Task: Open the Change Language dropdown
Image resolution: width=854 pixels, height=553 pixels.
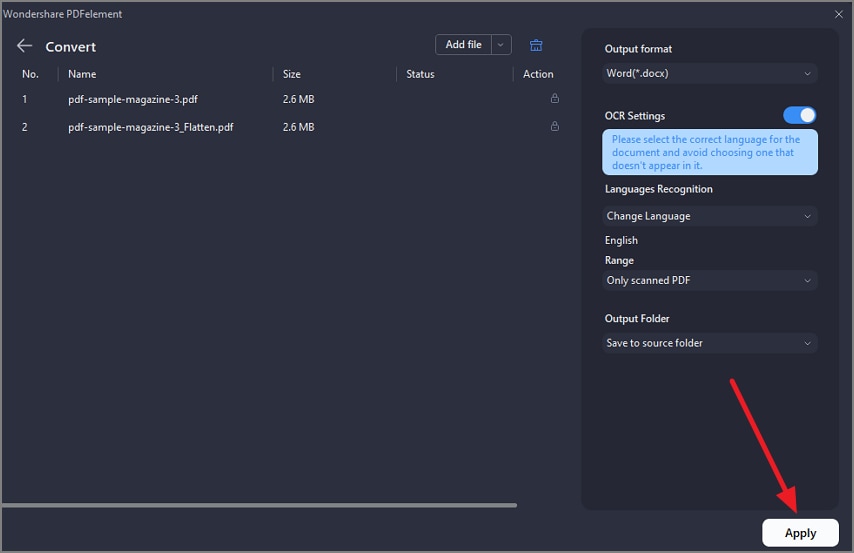Action: pyautogui.click(x=710, y=216)
